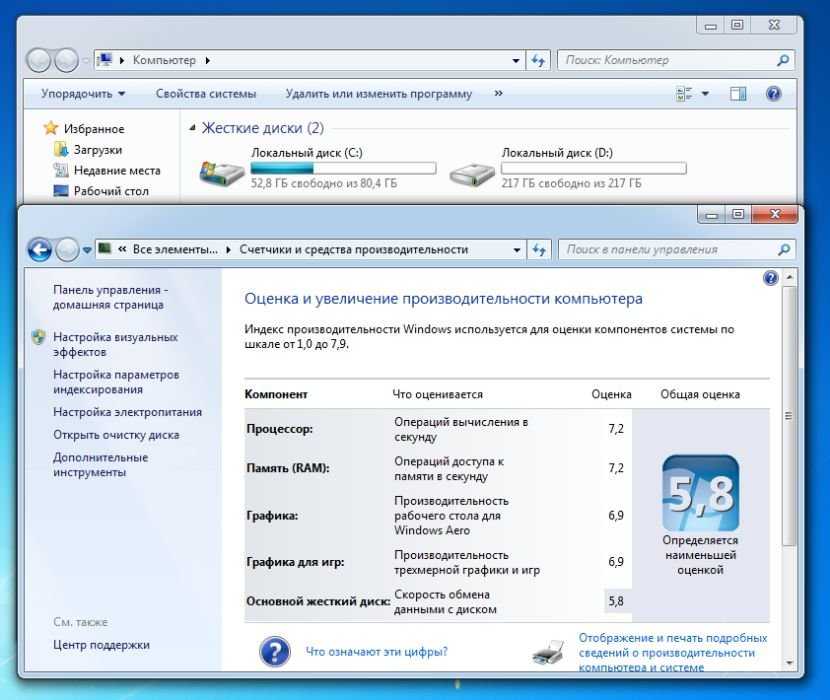830x700 pixels.
Task: Maximize the Computer window
Action: 737,24
